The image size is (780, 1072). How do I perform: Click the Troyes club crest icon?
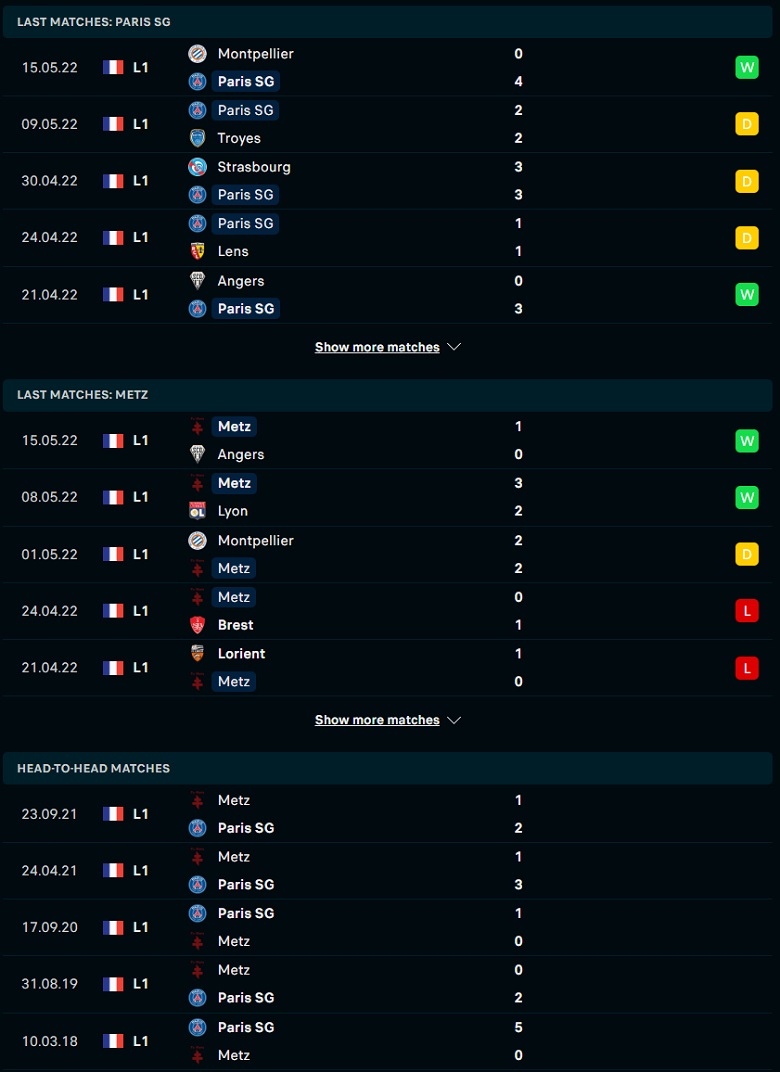click(x=198, y=138)
